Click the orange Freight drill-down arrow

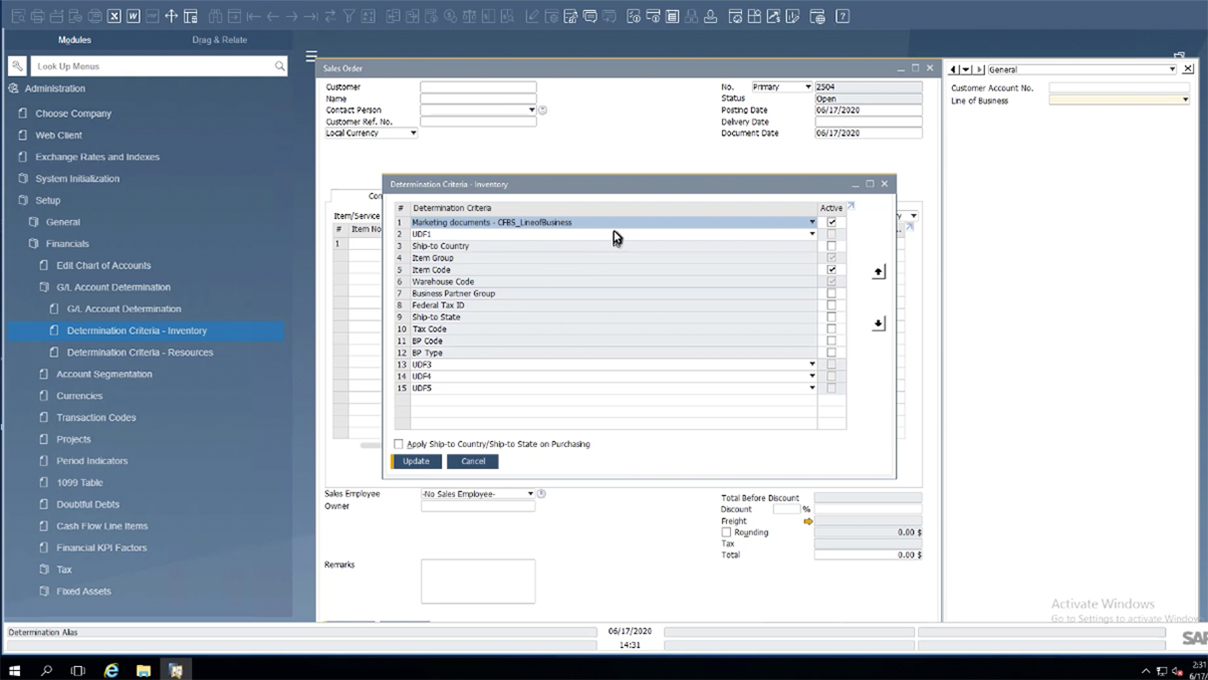(808, 520)
